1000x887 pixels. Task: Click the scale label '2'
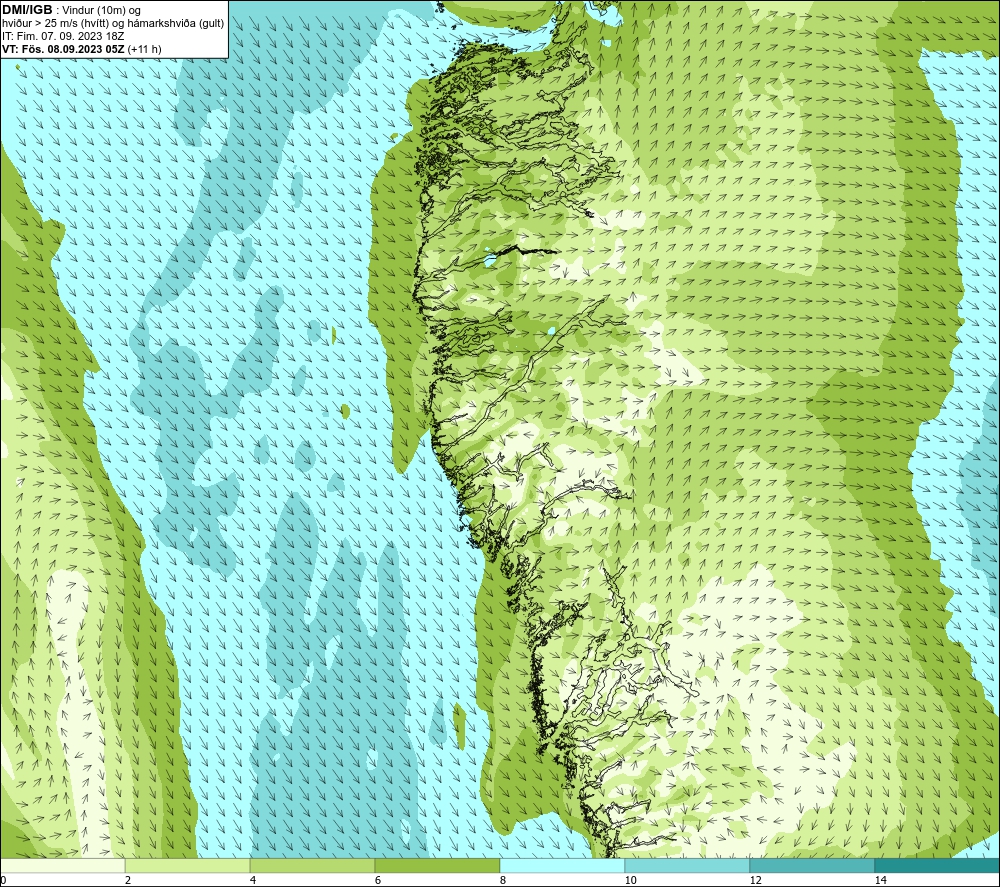click(128, 880)
